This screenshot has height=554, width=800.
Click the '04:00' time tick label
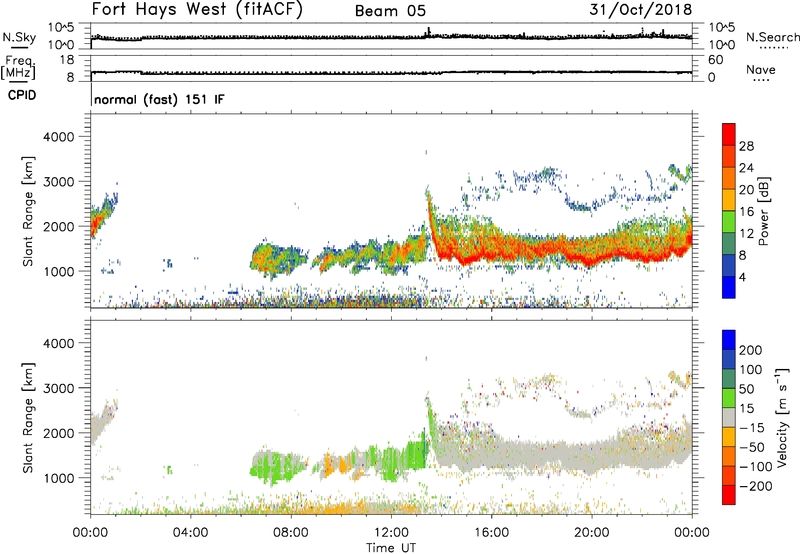pyautogui.click(x=190, y=533)
